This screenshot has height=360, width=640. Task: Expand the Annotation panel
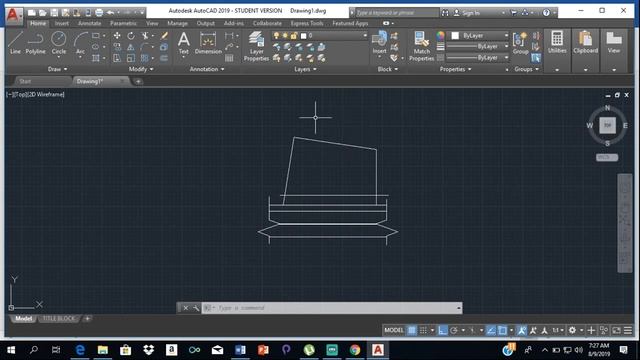tap(207, 69)
